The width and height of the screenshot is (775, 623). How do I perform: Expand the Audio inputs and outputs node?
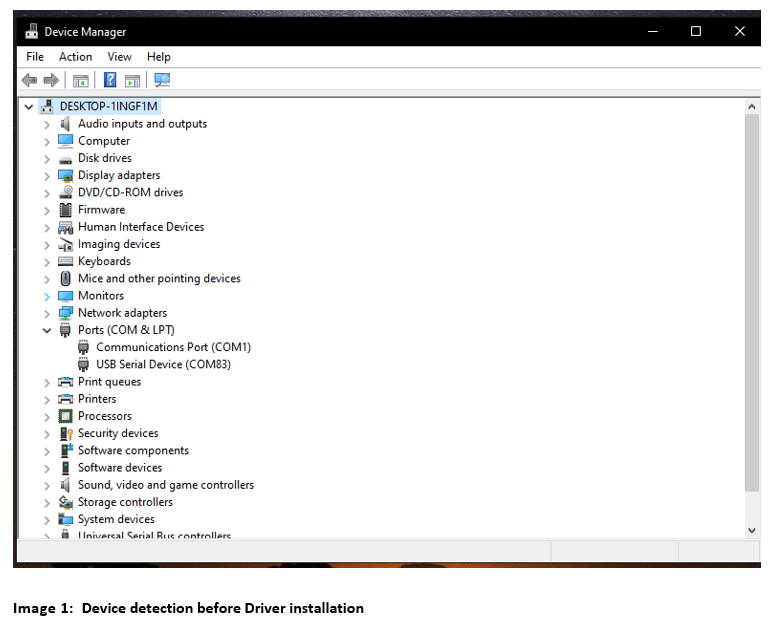(x=47, y=124)
